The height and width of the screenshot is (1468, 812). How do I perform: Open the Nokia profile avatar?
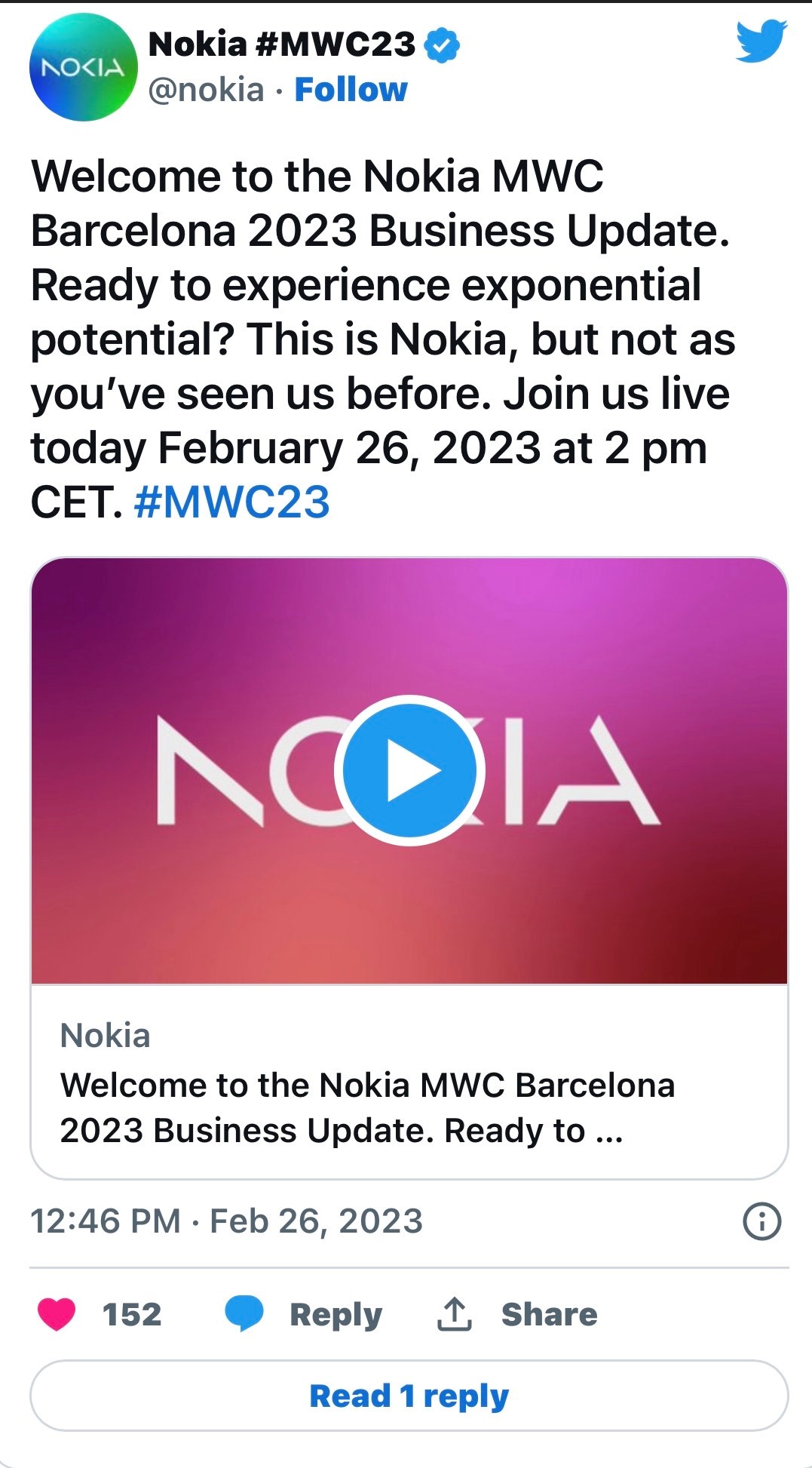tap(83, 67)
